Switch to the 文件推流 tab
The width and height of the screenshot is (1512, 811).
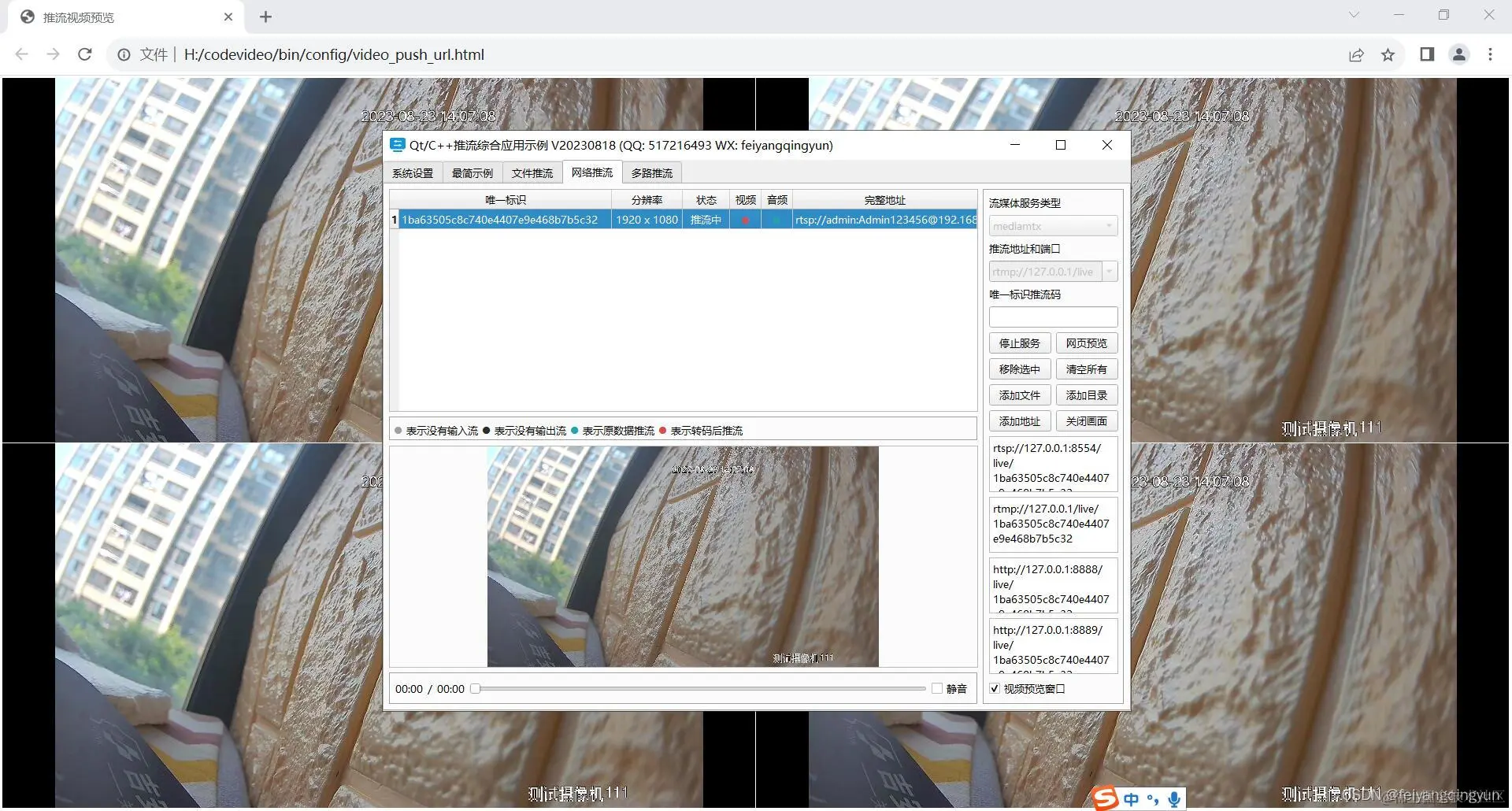click(532, 173)
